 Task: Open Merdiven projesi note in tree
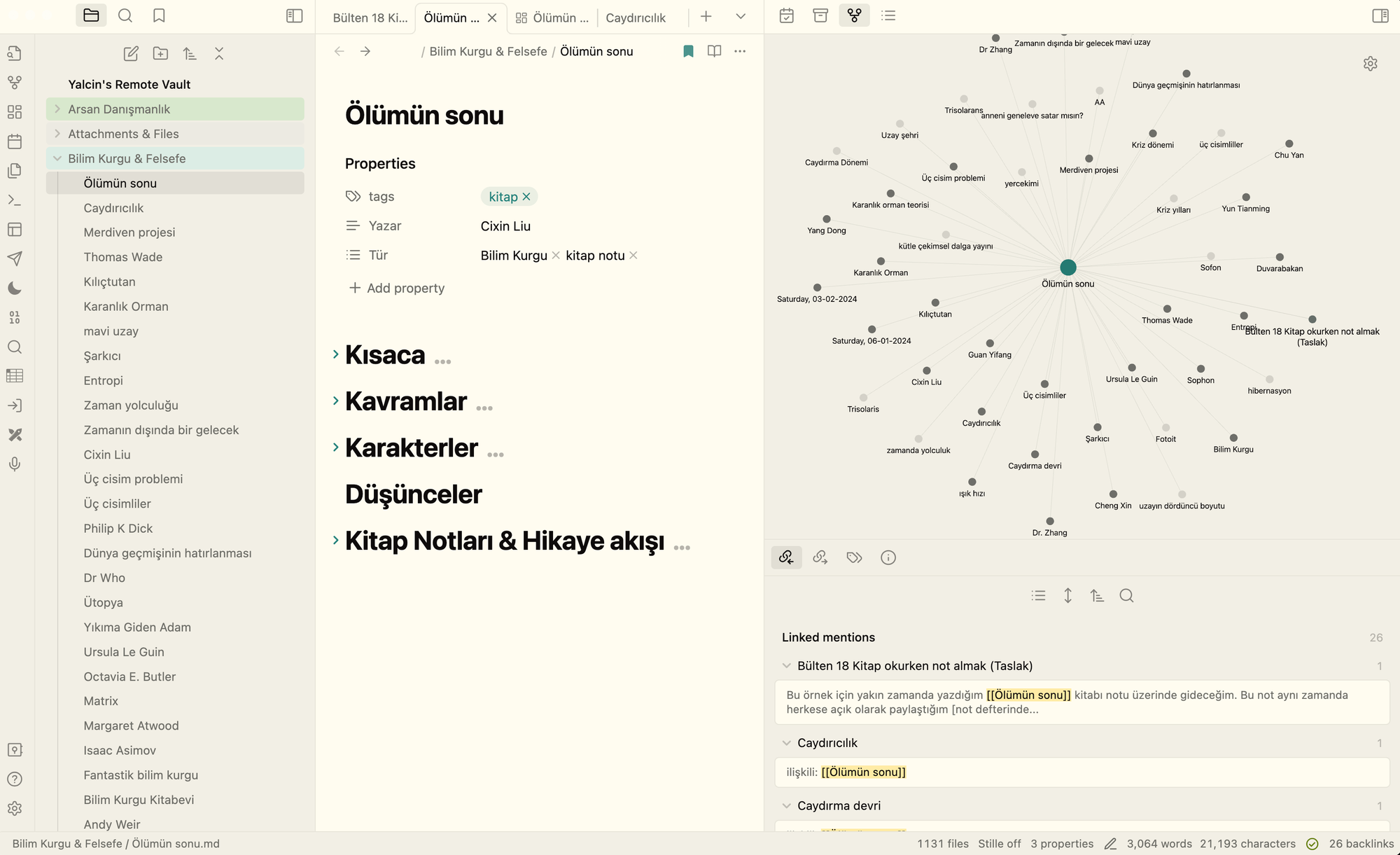pyautogui.click(x=129, y=232)
